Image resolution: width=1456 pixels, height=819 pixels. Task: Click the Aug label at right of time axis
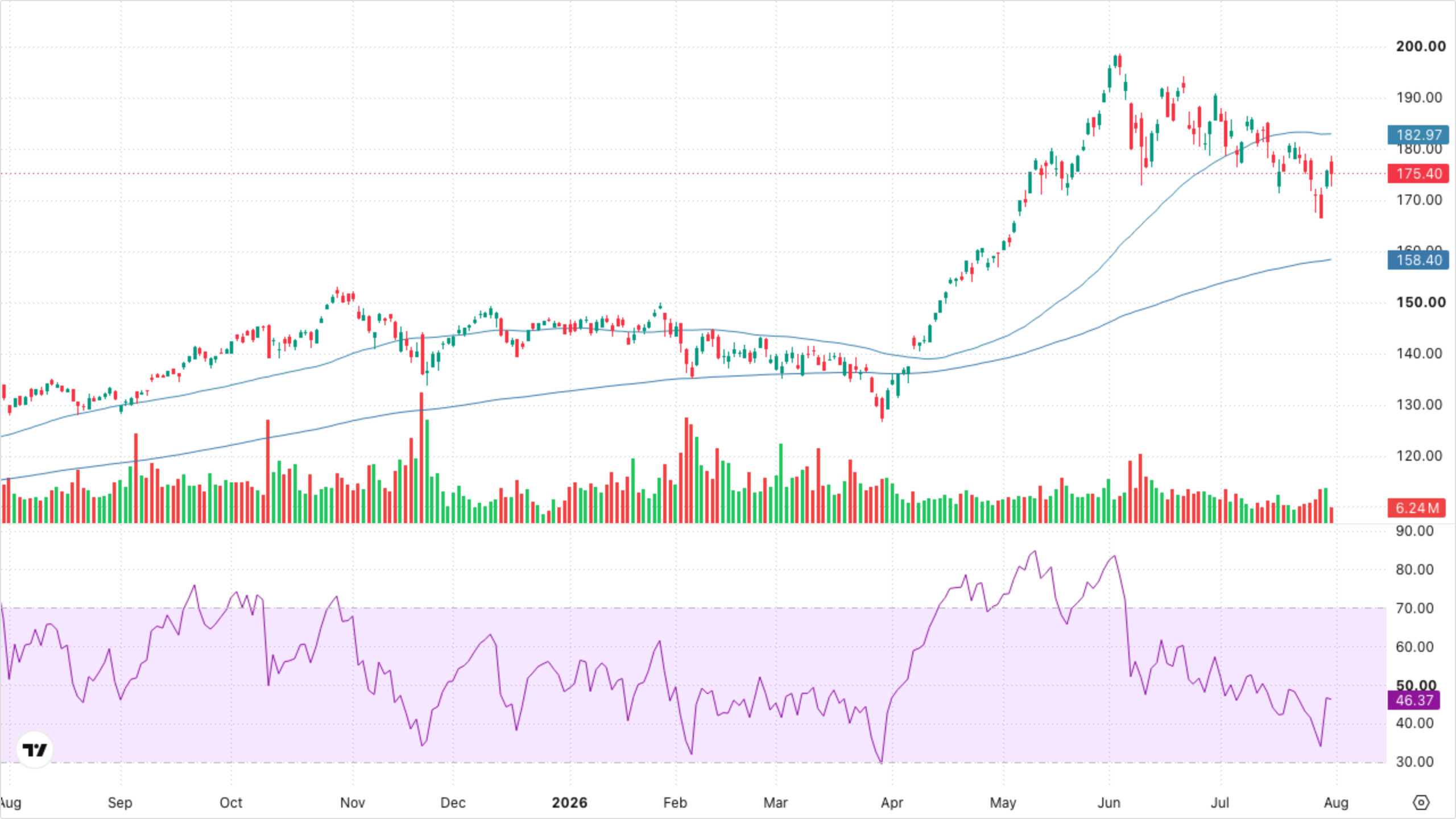pyautogui.click(x=1336, y=803)
